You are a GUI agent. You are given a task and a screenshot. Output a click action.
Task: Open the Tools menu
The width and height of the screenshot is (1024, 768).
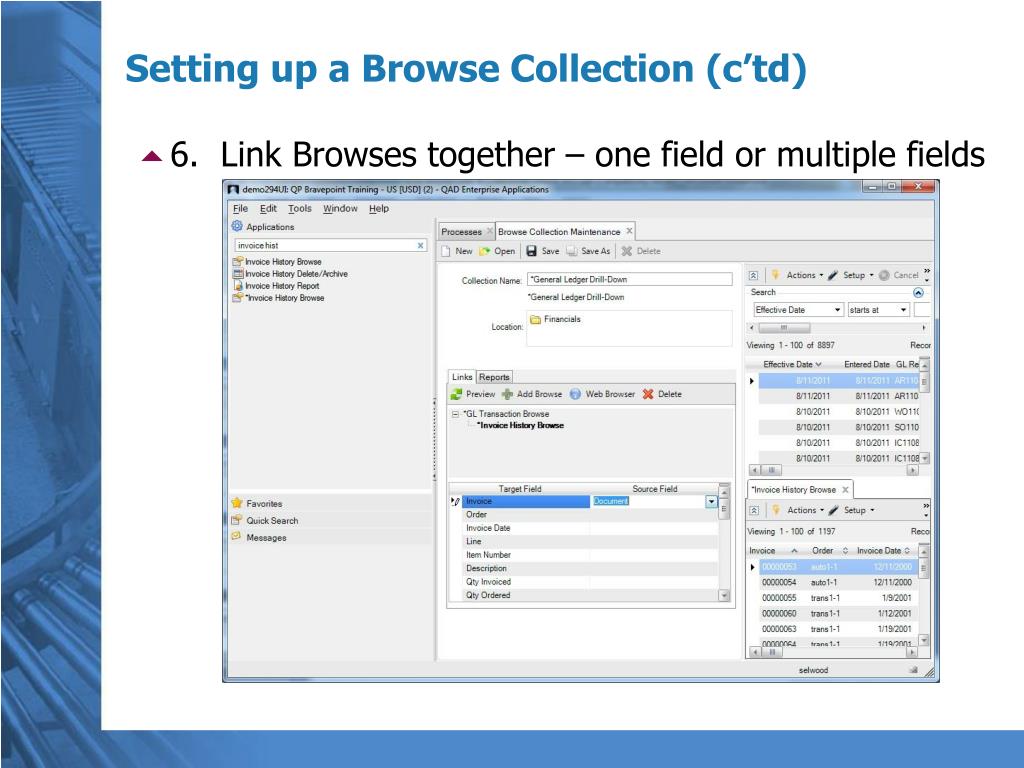300,208
